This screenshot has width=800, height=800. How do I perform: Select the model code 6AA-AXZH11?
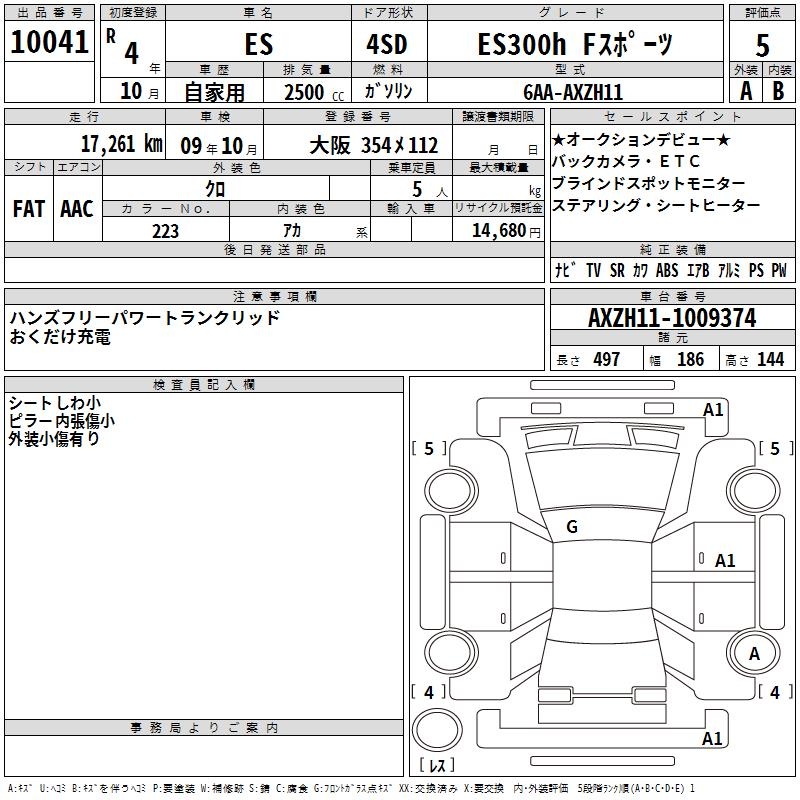click(573, 92)
